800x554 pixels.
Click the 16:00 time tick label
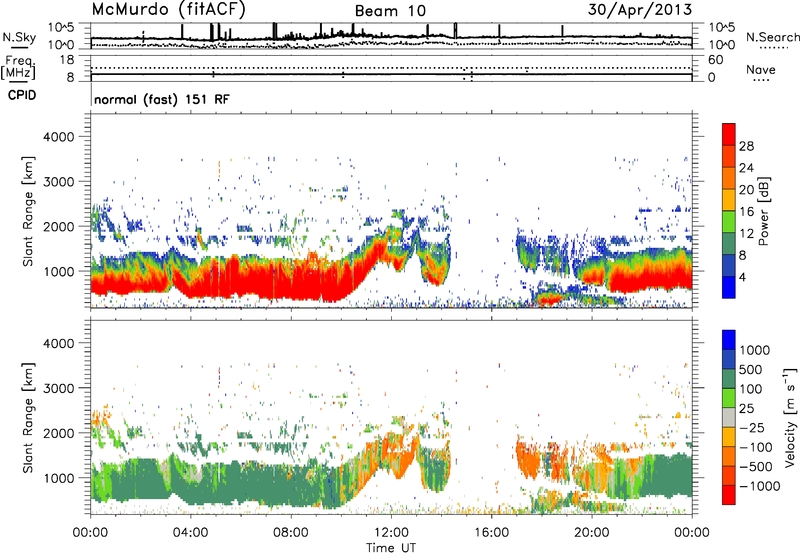click(x=491, y=533)
